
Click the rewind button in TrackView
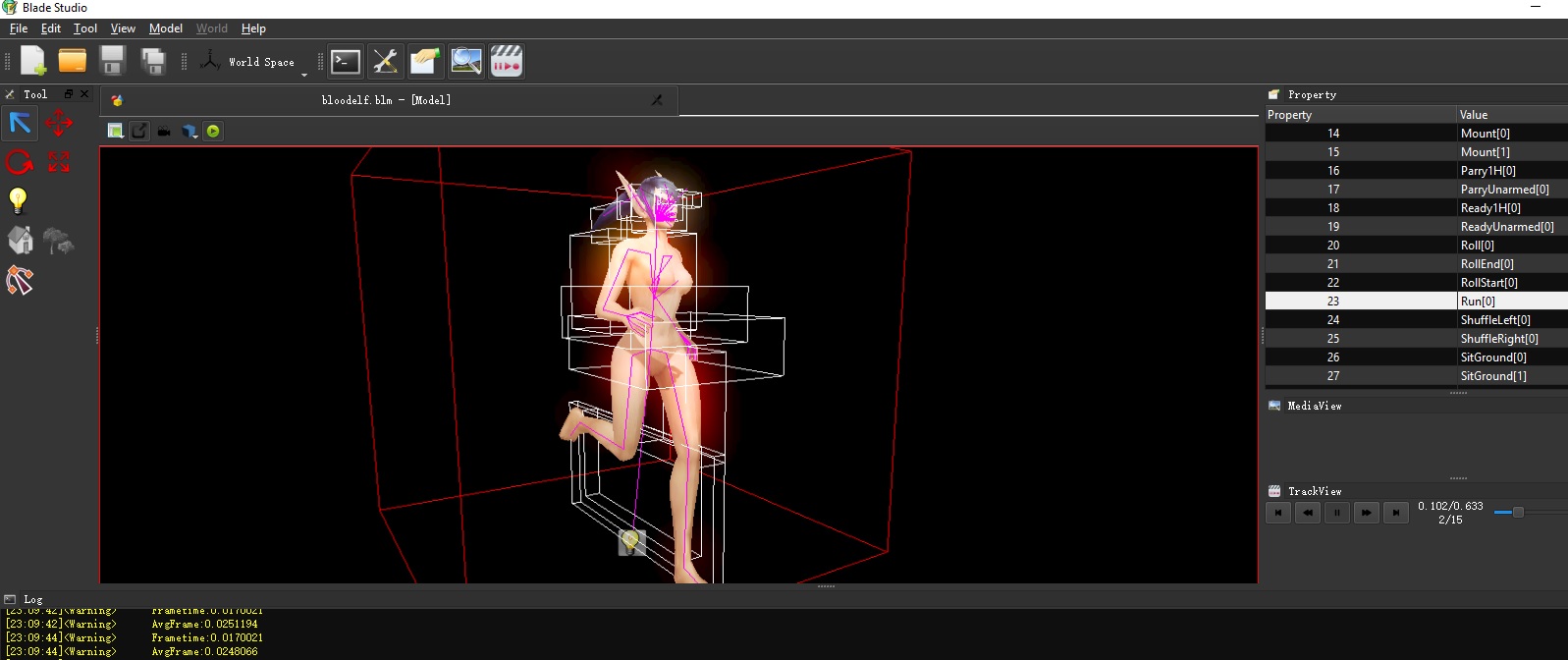click(1308, 512)
